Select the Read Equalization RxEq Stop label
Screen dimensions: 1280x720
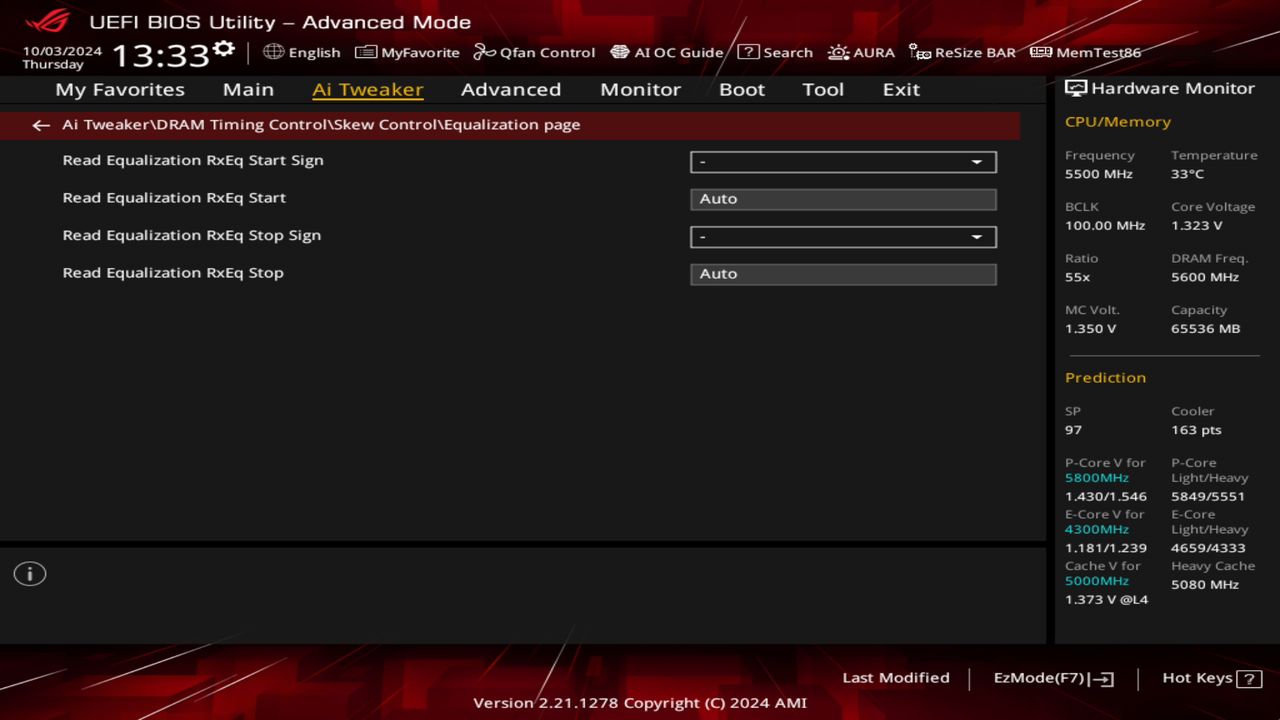coord(173,273)
